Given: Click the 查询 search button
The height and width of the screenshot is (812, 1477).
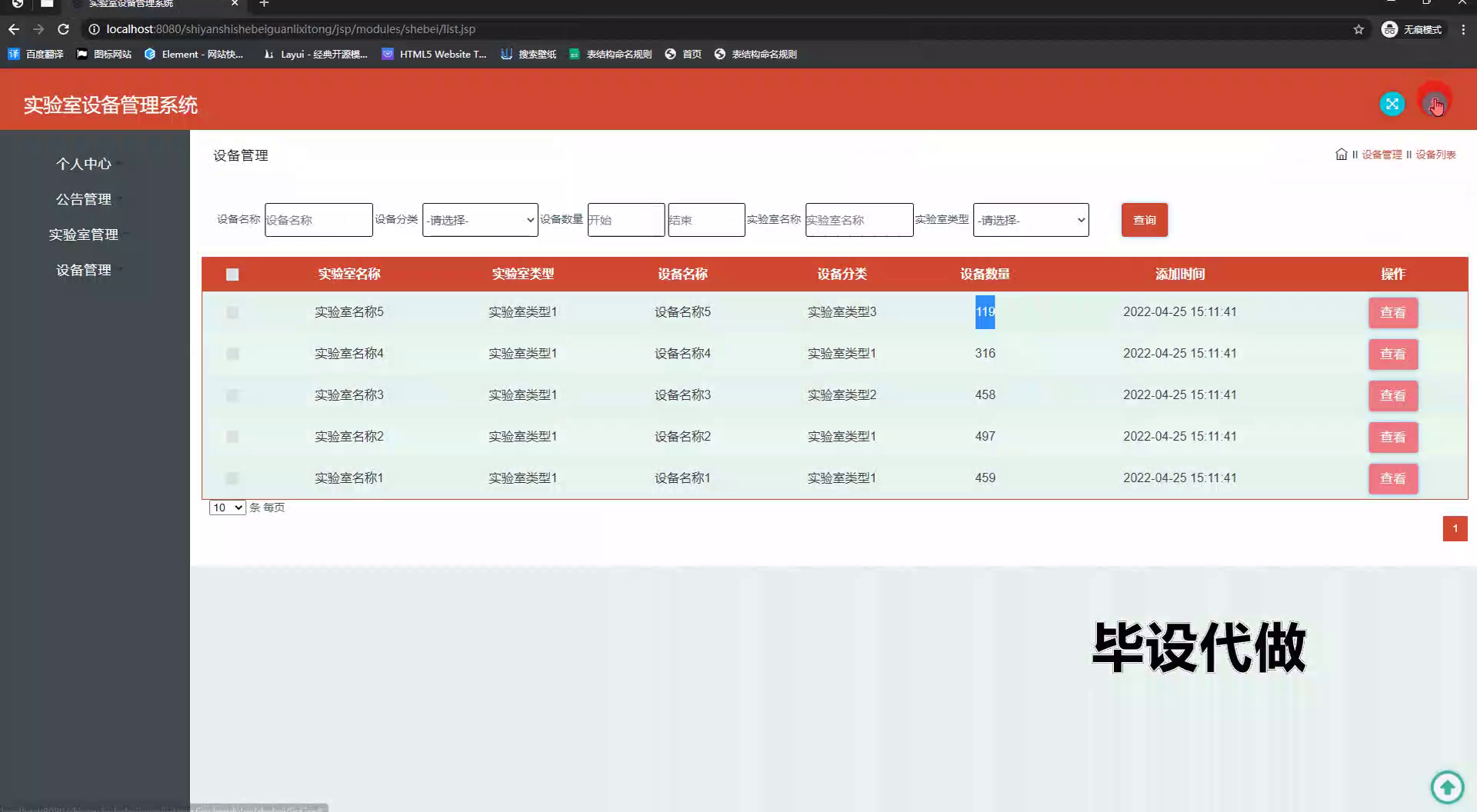Looking at the screenshot, I should 1144,220.
